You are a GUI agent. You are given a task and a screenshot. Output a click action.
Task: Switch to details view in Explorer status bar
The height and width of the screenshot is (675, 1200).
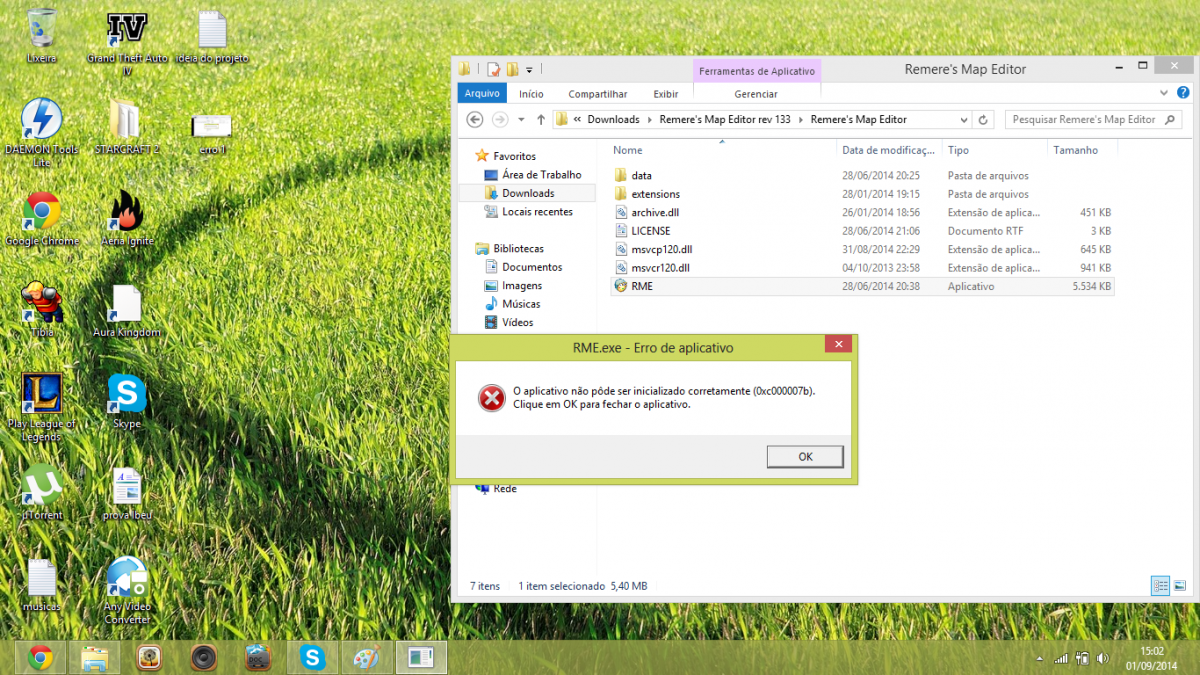tap(1160, 586)
